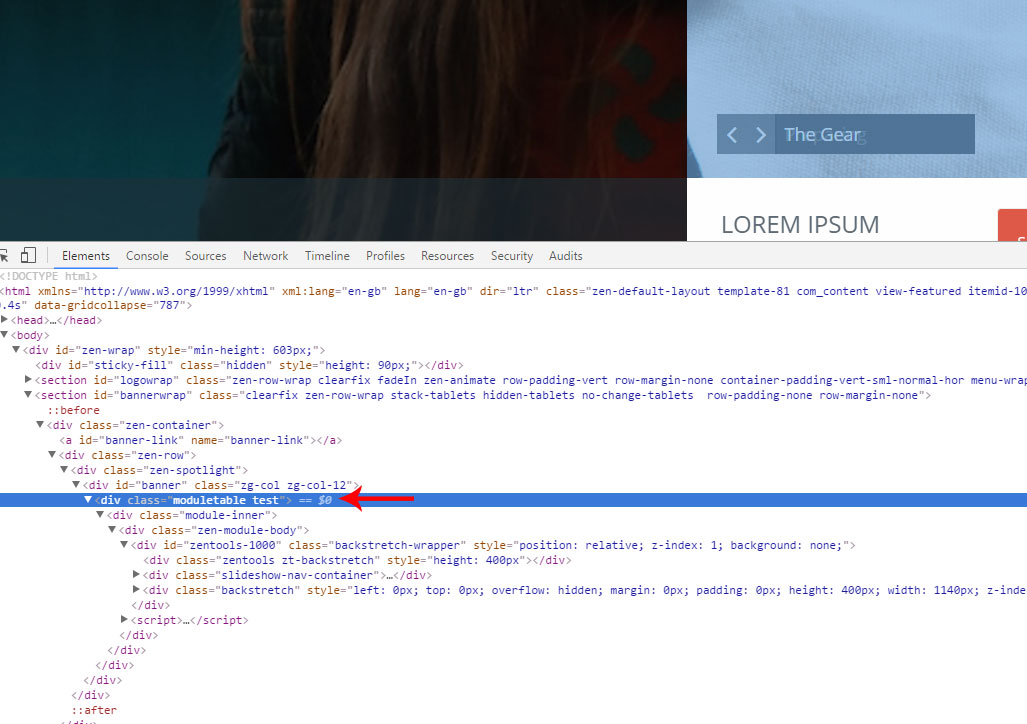Select the sticky-fill div row
This screenshot has height=724, width=1027.
[250, 365]
